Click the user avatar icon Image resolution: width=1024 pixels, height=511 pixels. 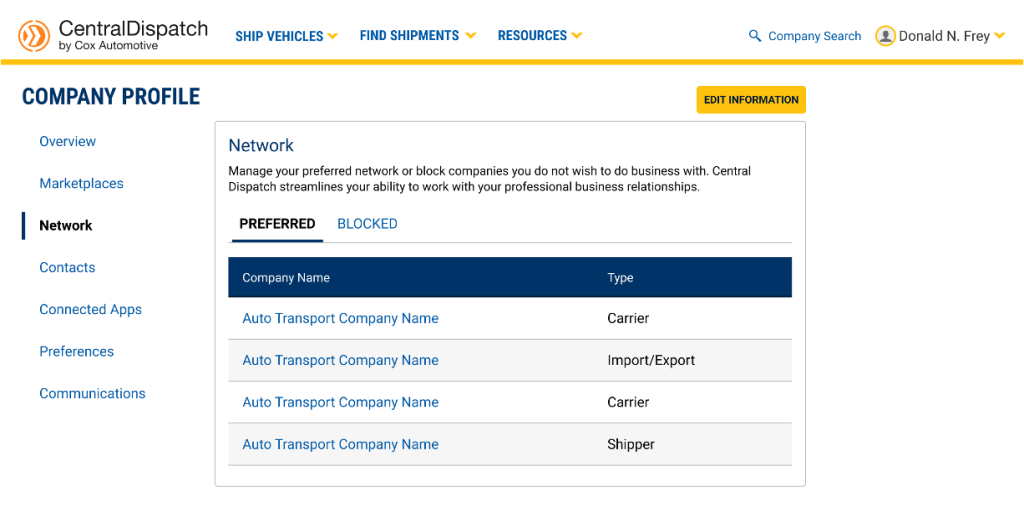tap(885, 36)
